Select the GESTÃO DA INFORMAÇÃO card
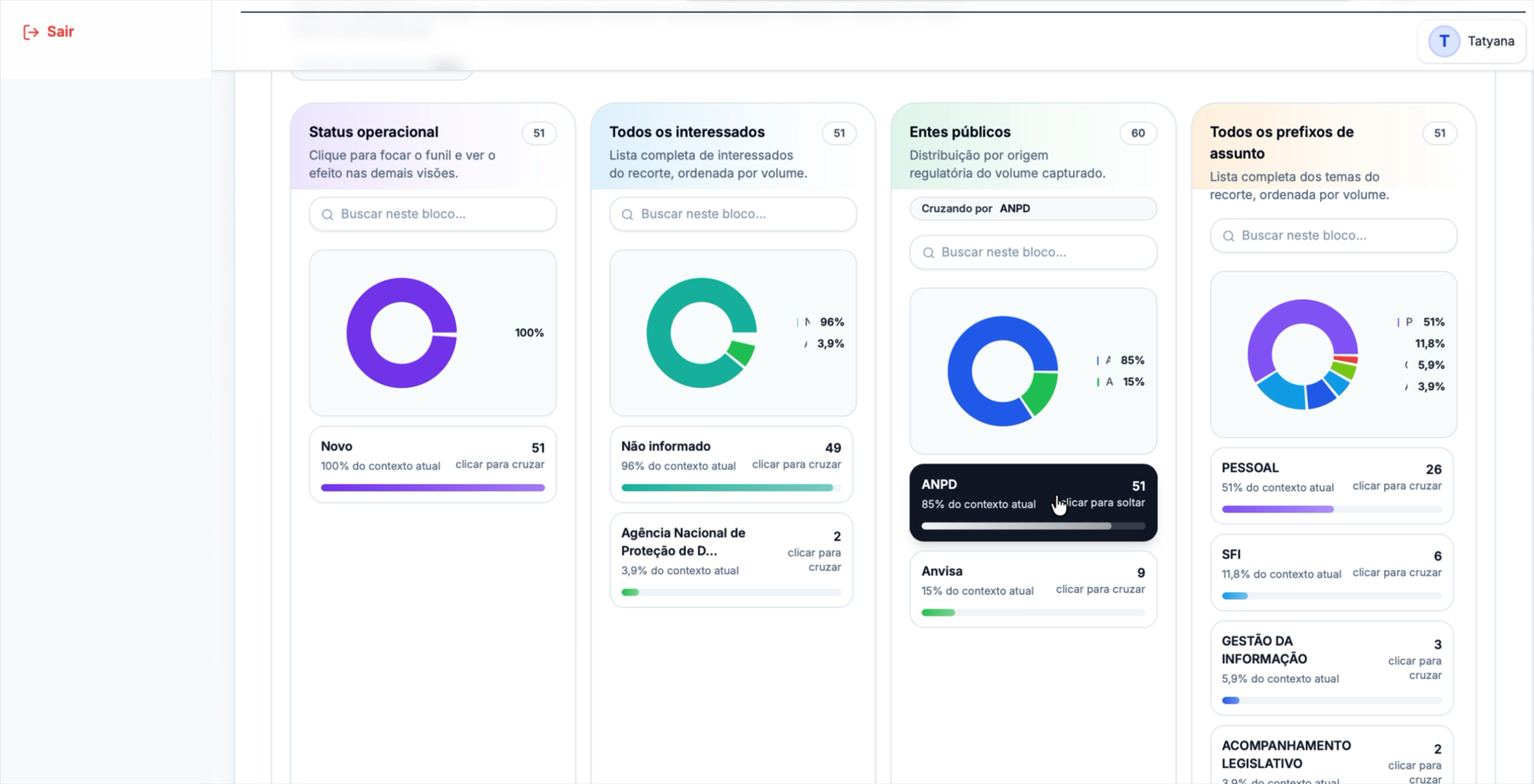This screenshot has height=784, width=1534. [x=1332, y=668]
